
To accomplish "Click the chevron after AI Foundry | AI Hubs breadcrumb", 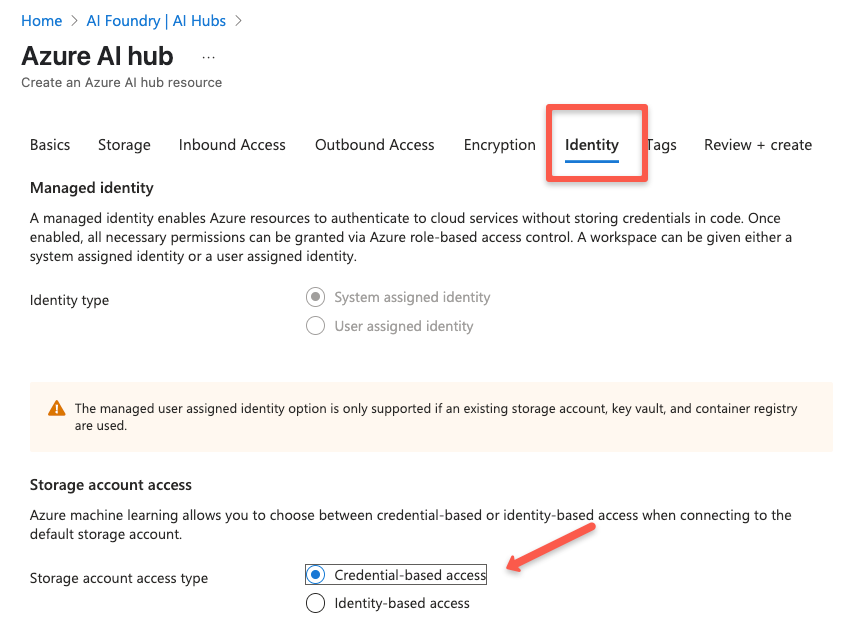I will point(238,20).
